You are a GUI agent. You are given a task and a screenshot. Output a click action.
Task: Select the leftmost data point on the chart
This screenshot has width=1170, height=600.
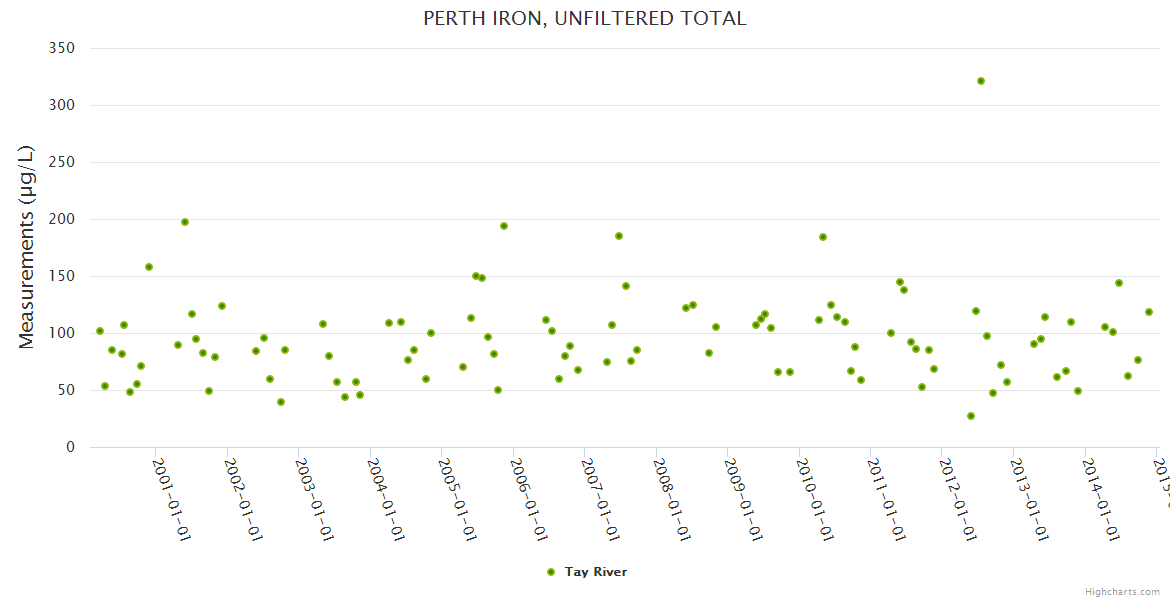(x=100, y=331)
